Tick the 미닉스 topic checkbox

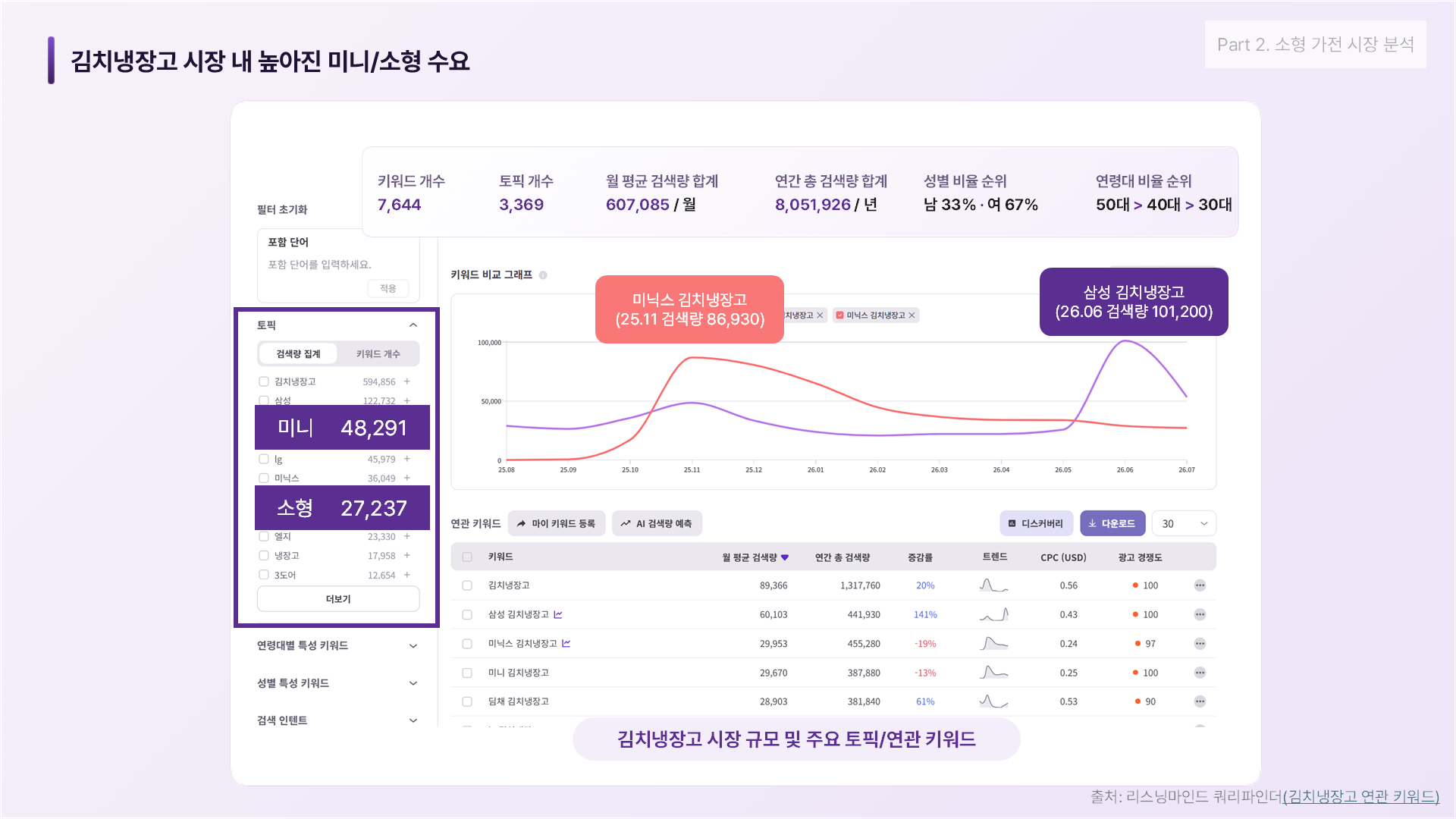[264, 478]
